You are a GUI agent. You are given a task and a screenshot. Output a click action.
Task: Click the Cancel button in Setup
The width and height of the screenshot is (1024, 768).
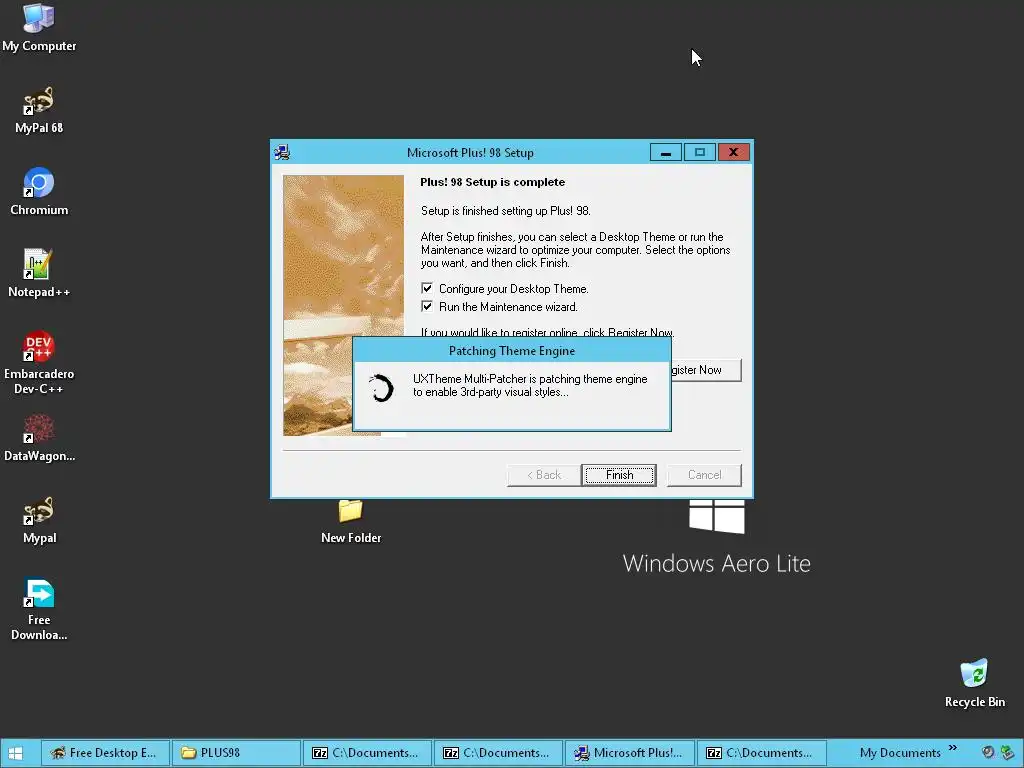pyautogui.click(x=704, y=475)
